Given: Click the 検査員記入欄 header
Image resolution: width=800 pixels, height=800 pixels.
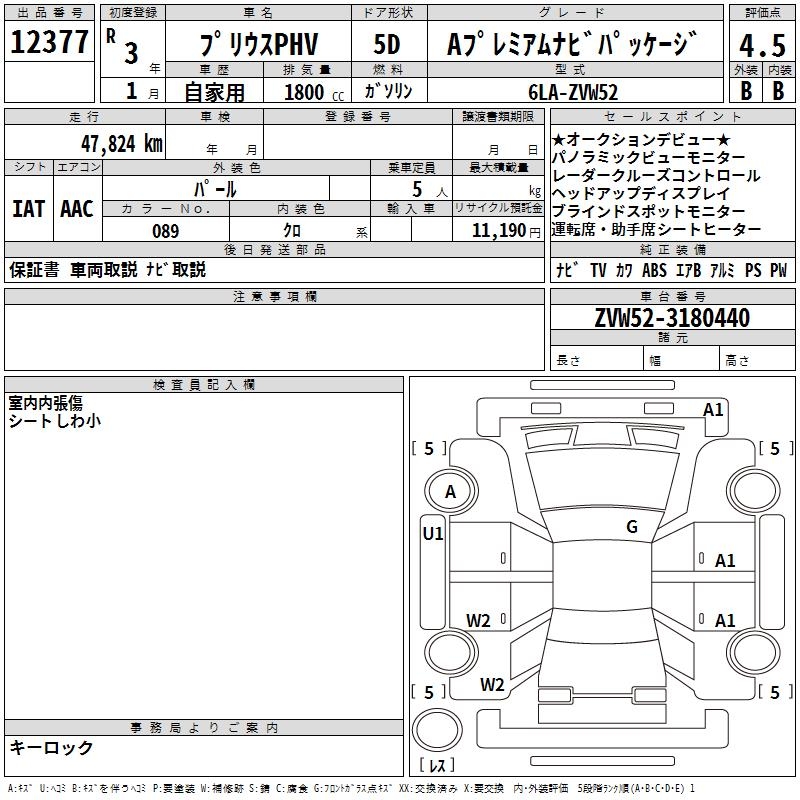Looking at the screenshot, I should (x=204, y=385).
